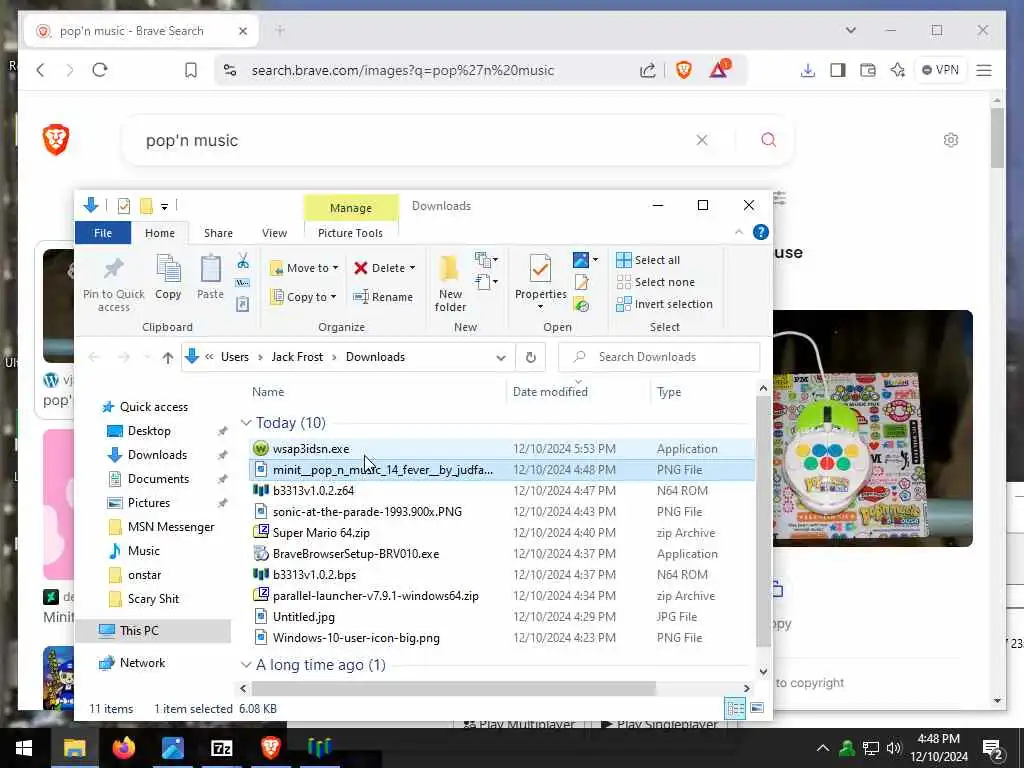Click the Explorer horizontal scrollbar
The image size is (1024, 768).
pos(453,688)
